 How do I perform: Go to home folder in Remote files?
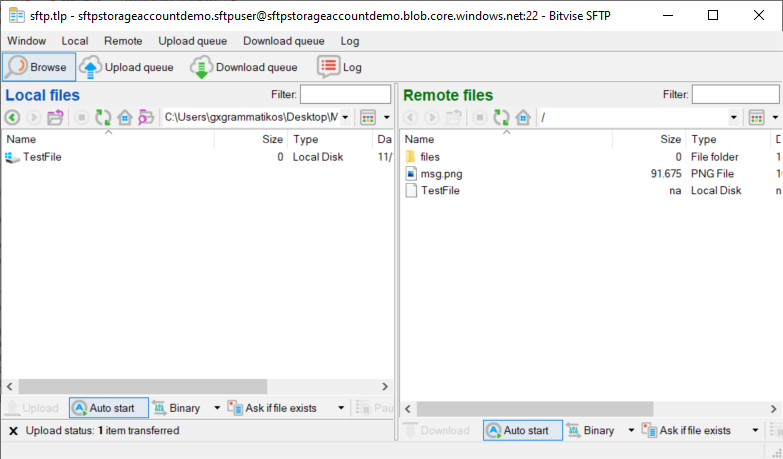[x=523, y=118]
